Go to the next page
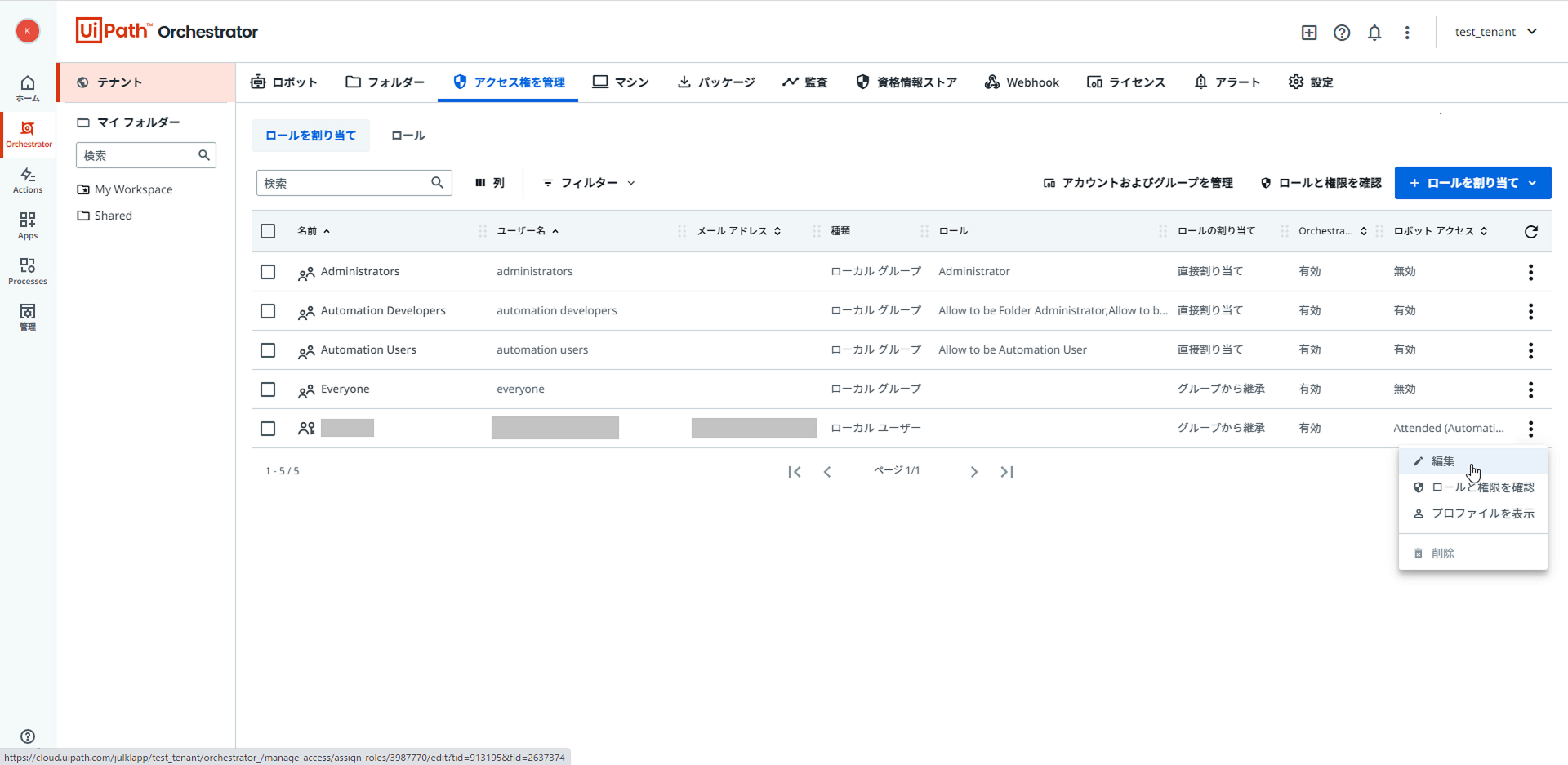Screen dimensions: 1568x765 [x=974, y=472]
